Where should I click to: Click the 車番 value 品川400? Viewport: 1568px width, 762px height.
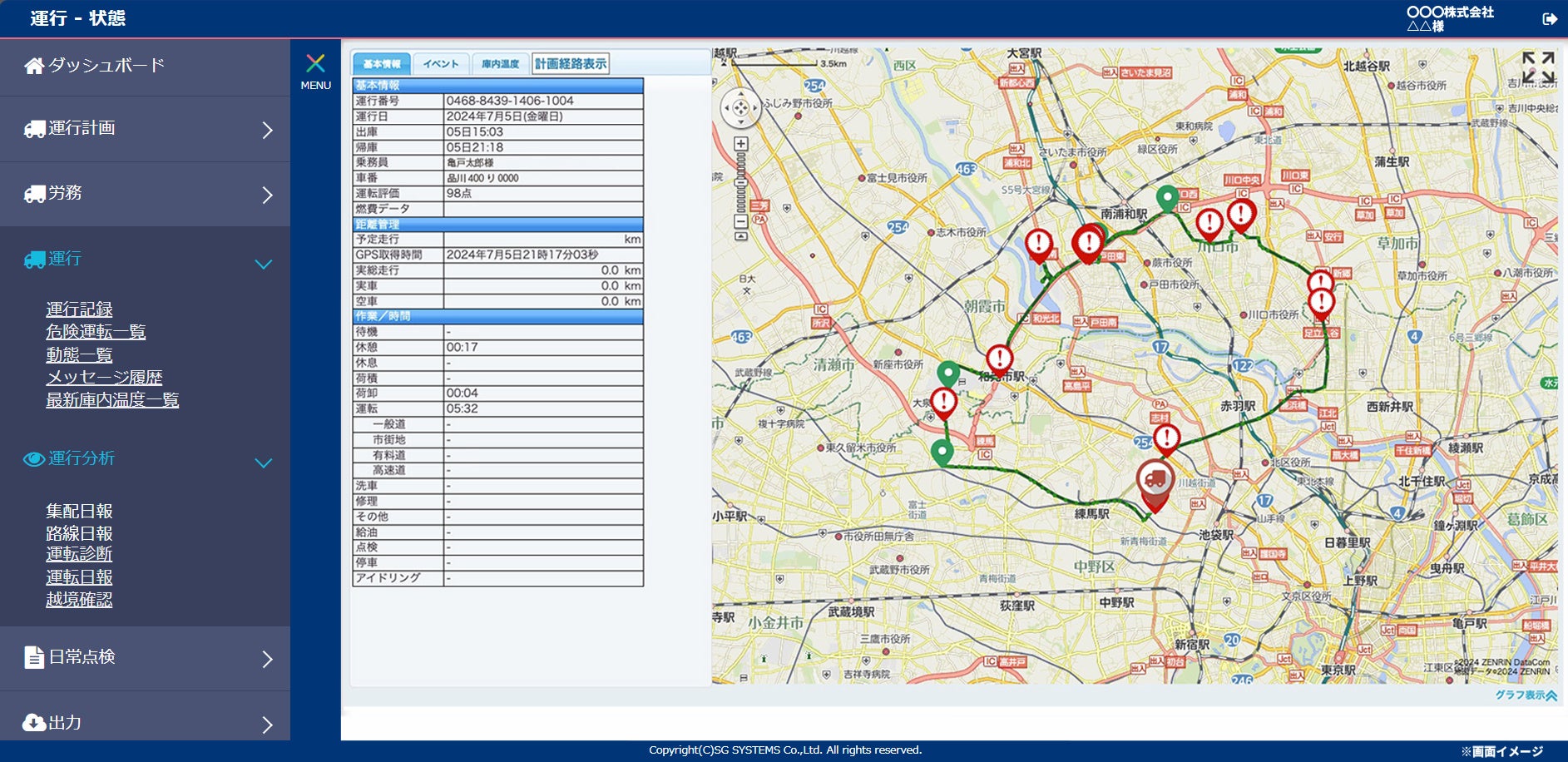(482, 178)
